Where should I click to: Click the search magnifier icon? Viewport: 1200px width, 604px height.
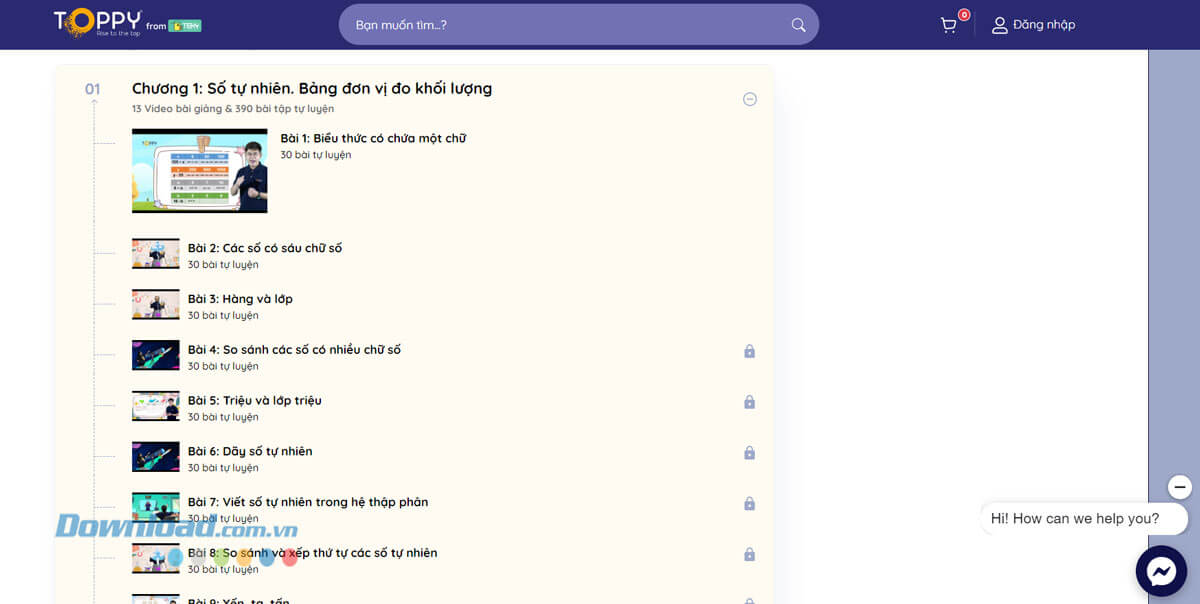click(x=798, y=25)
